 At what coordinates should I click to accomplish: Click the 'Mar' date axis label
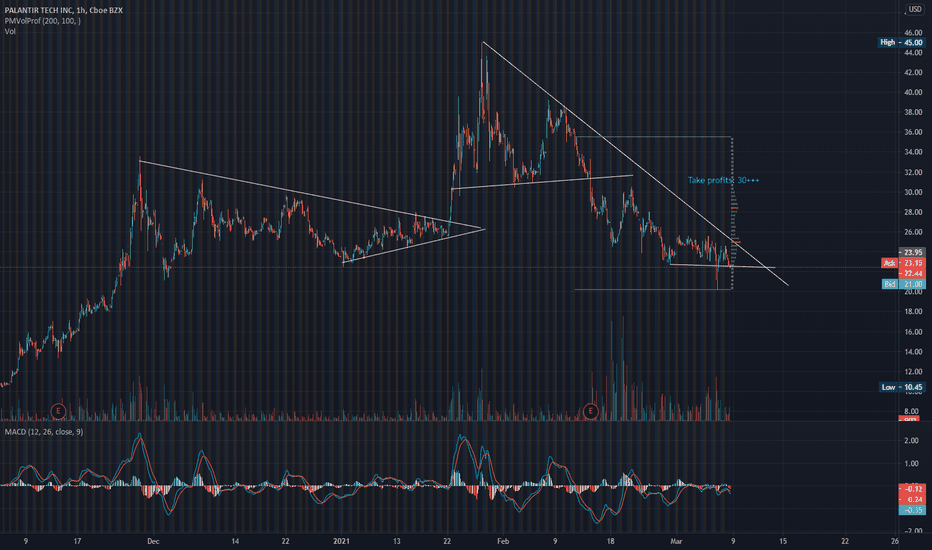(x=676, y=541)
